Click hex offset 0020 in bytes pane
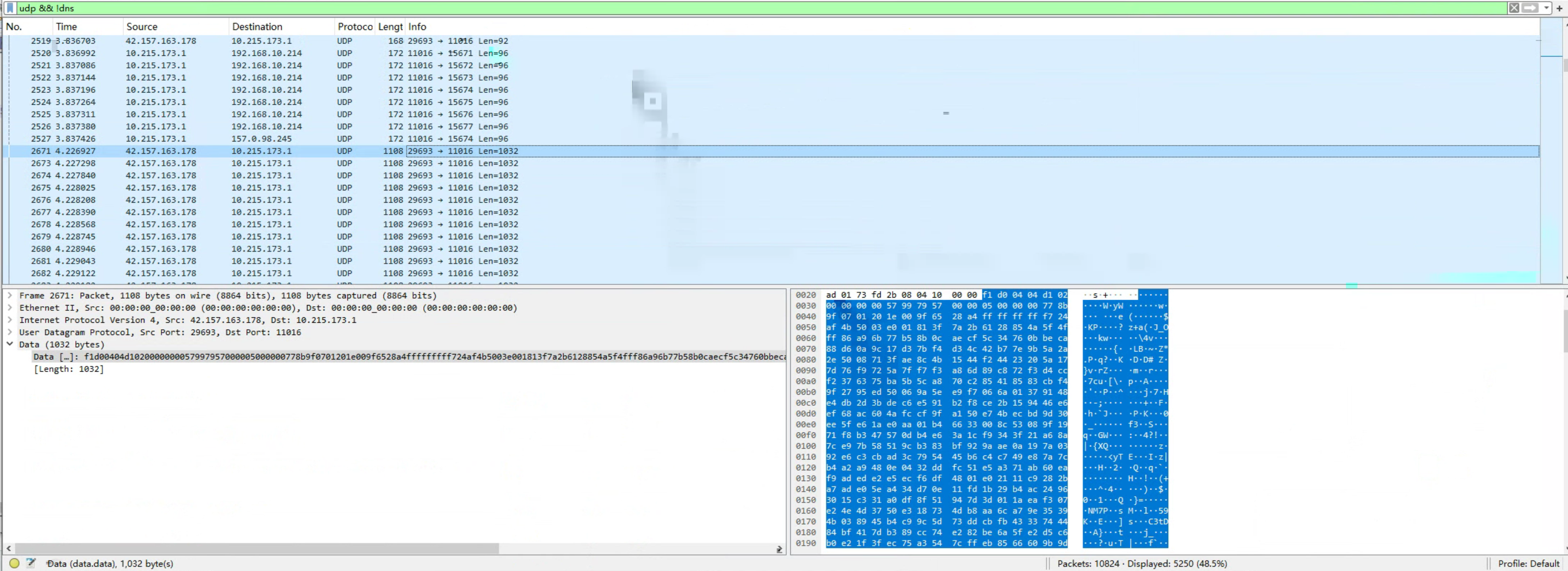This screenshot has height=571, width=1568. coord(805,295)
